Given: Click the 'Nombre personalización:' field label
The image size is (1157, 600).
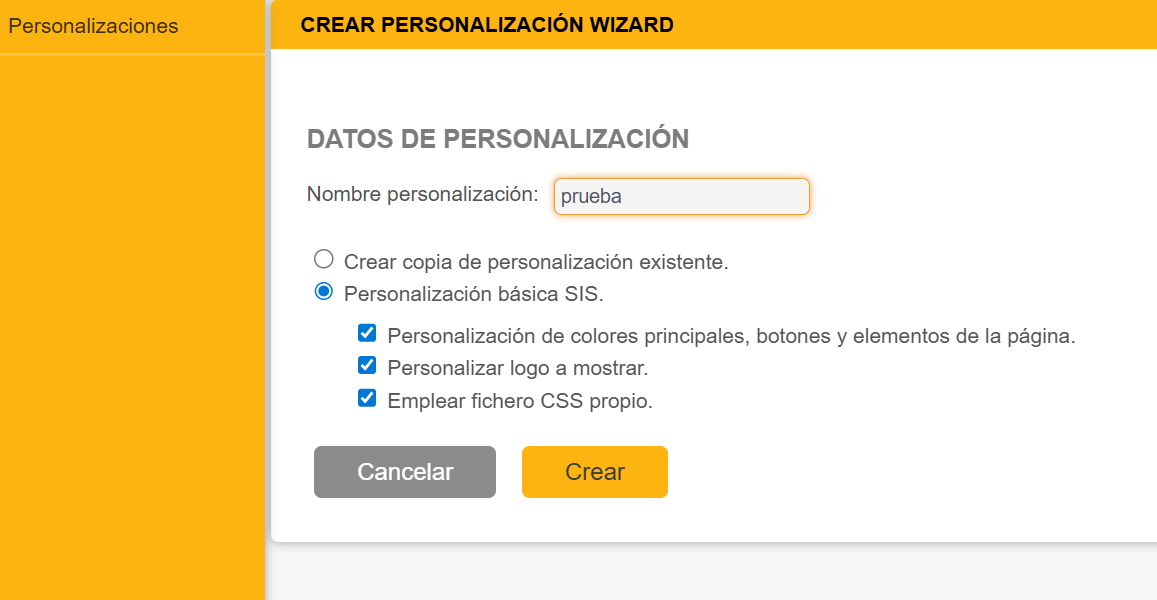Looking at the screenshot, I should click(x=422, y=194).
